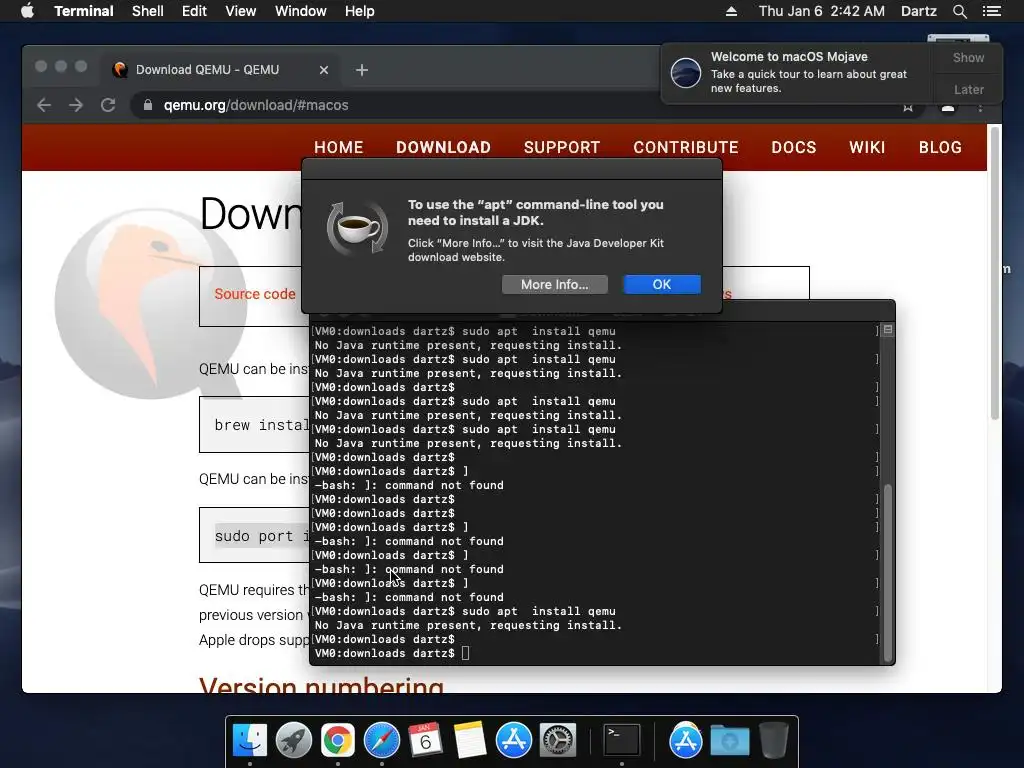Click the sudo port code block
The image size is (1024, 768).
pos(254,536)
